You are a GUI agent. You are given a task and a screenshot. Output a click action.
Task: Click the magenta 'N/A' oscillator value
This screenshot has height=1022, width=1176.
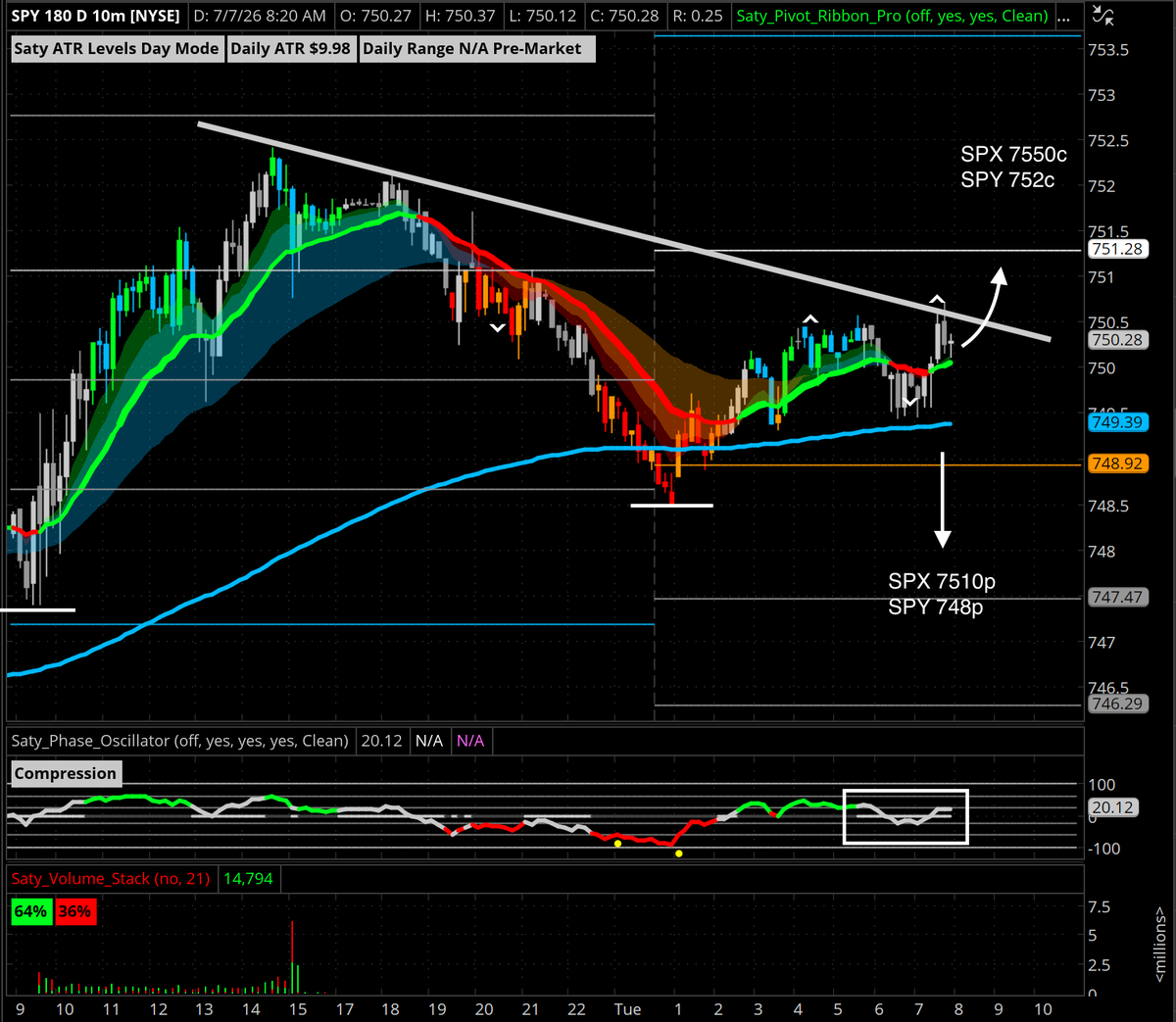[470, 741]
